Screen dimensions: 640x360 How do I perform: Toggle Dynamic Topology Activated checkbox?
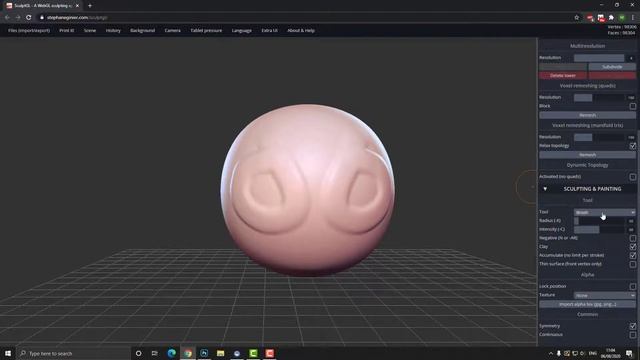(632, 177)
